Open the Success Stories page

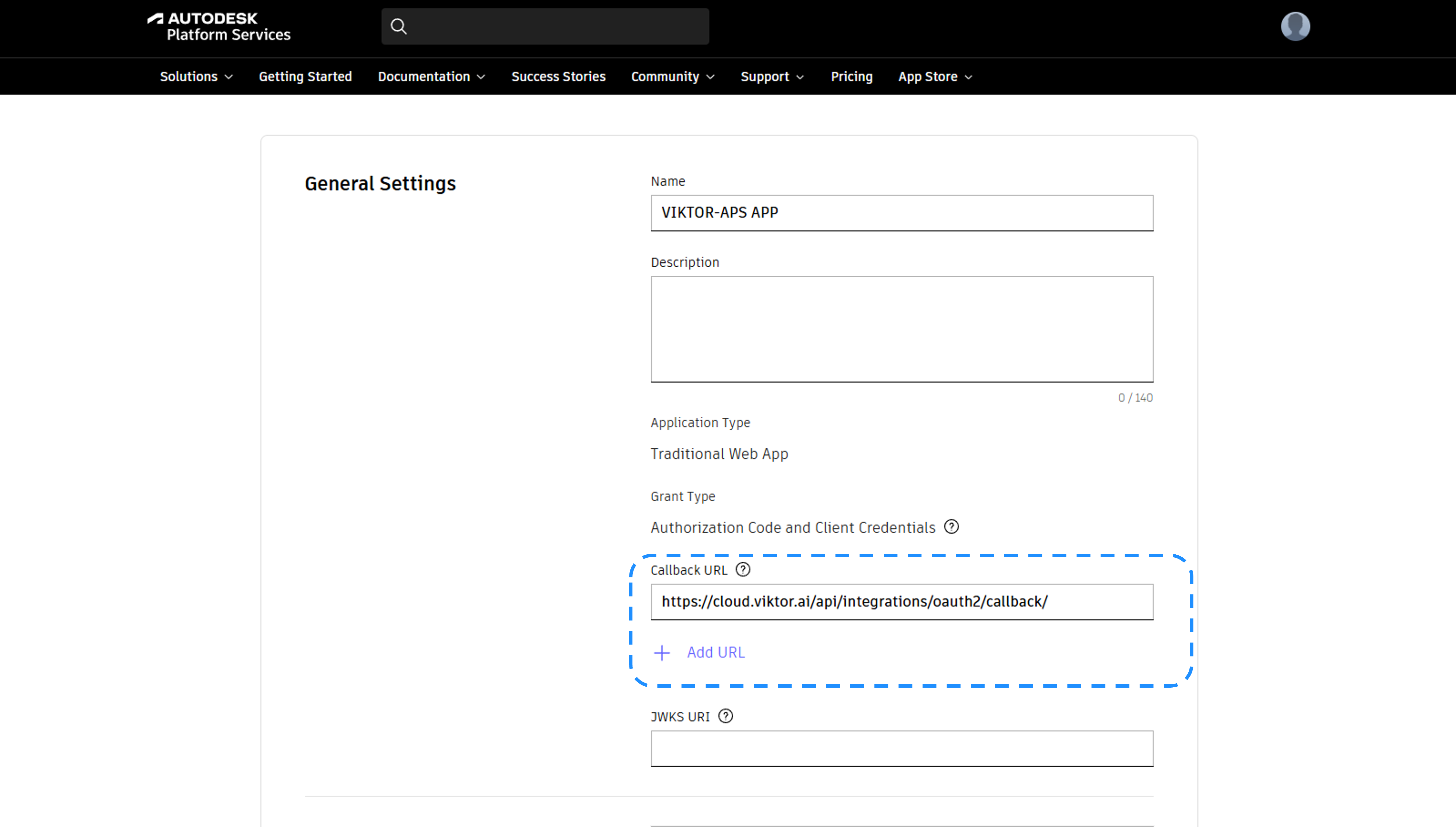click(x=558, y=77)
